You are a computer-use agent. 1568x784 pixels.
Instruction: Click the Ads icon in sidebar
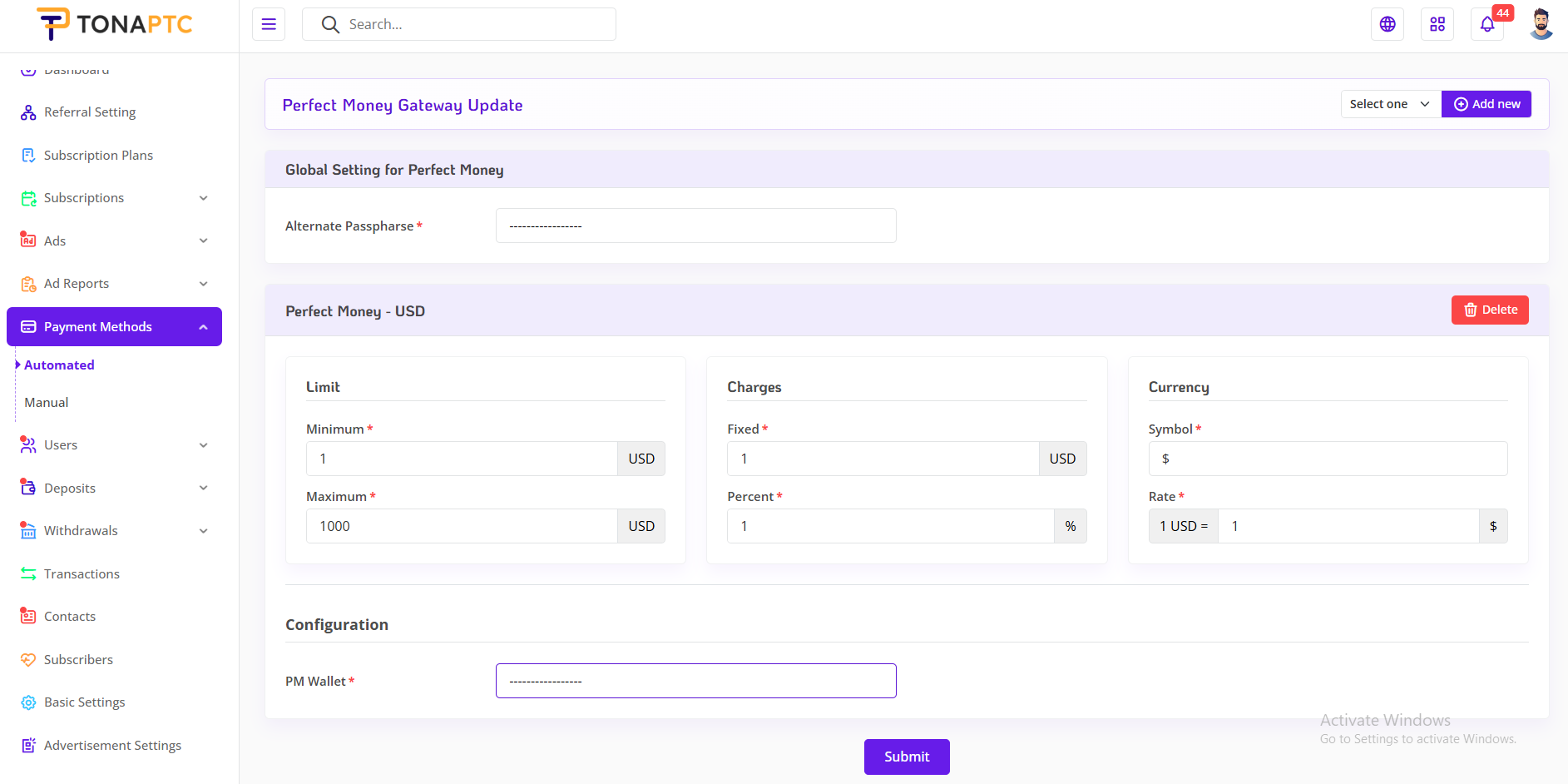pyautogui.click(x=28, y=241)
